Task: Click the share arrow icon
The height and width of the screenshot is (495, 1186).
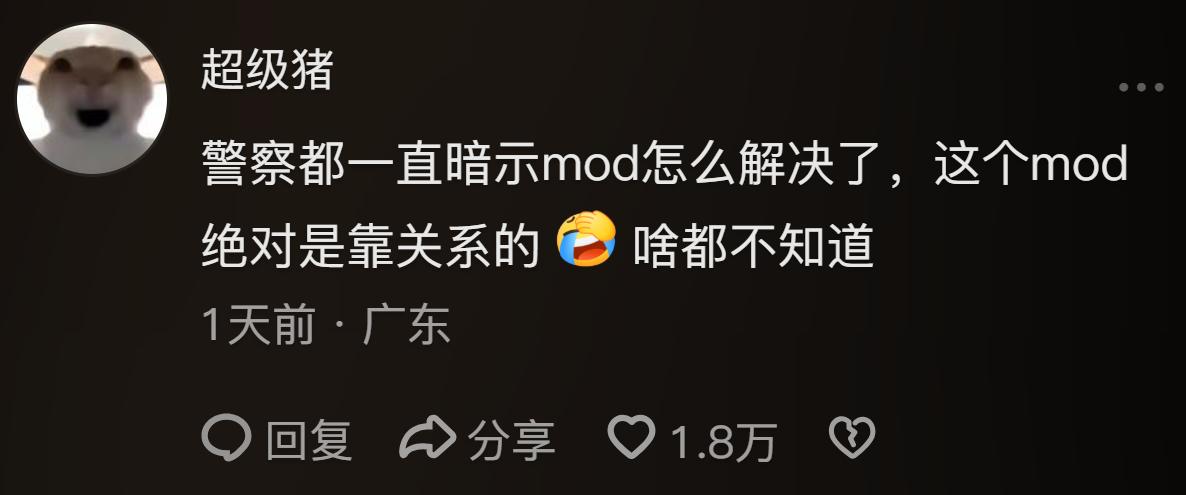Action: [x=427, y=439]
